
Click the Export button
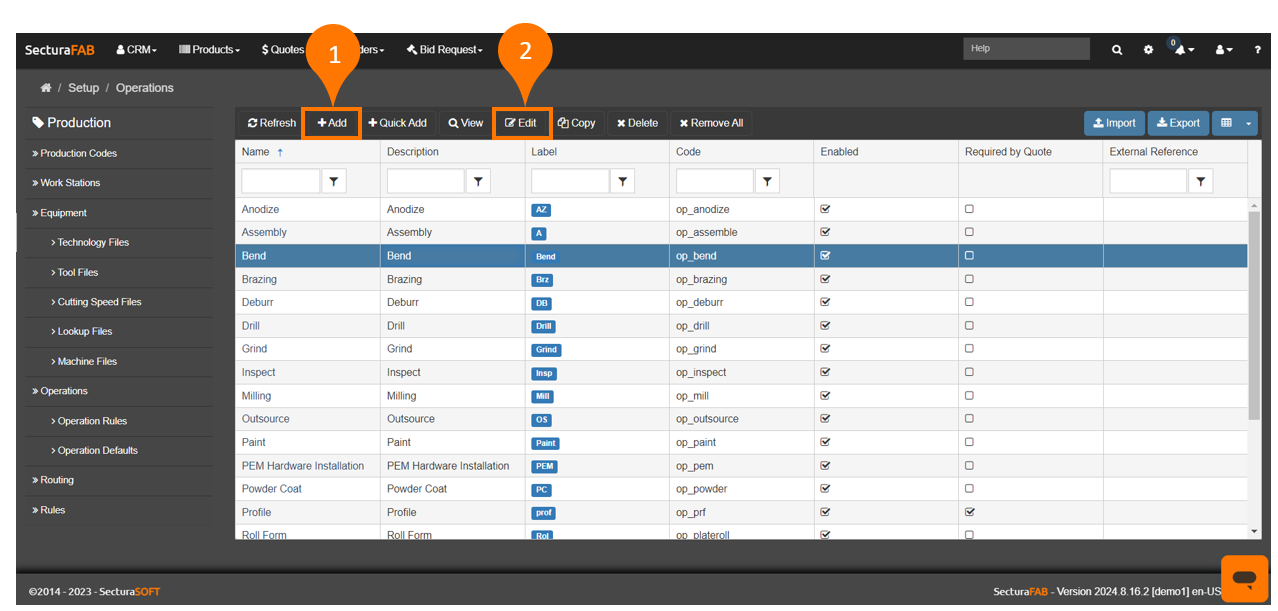(1178, 123)
